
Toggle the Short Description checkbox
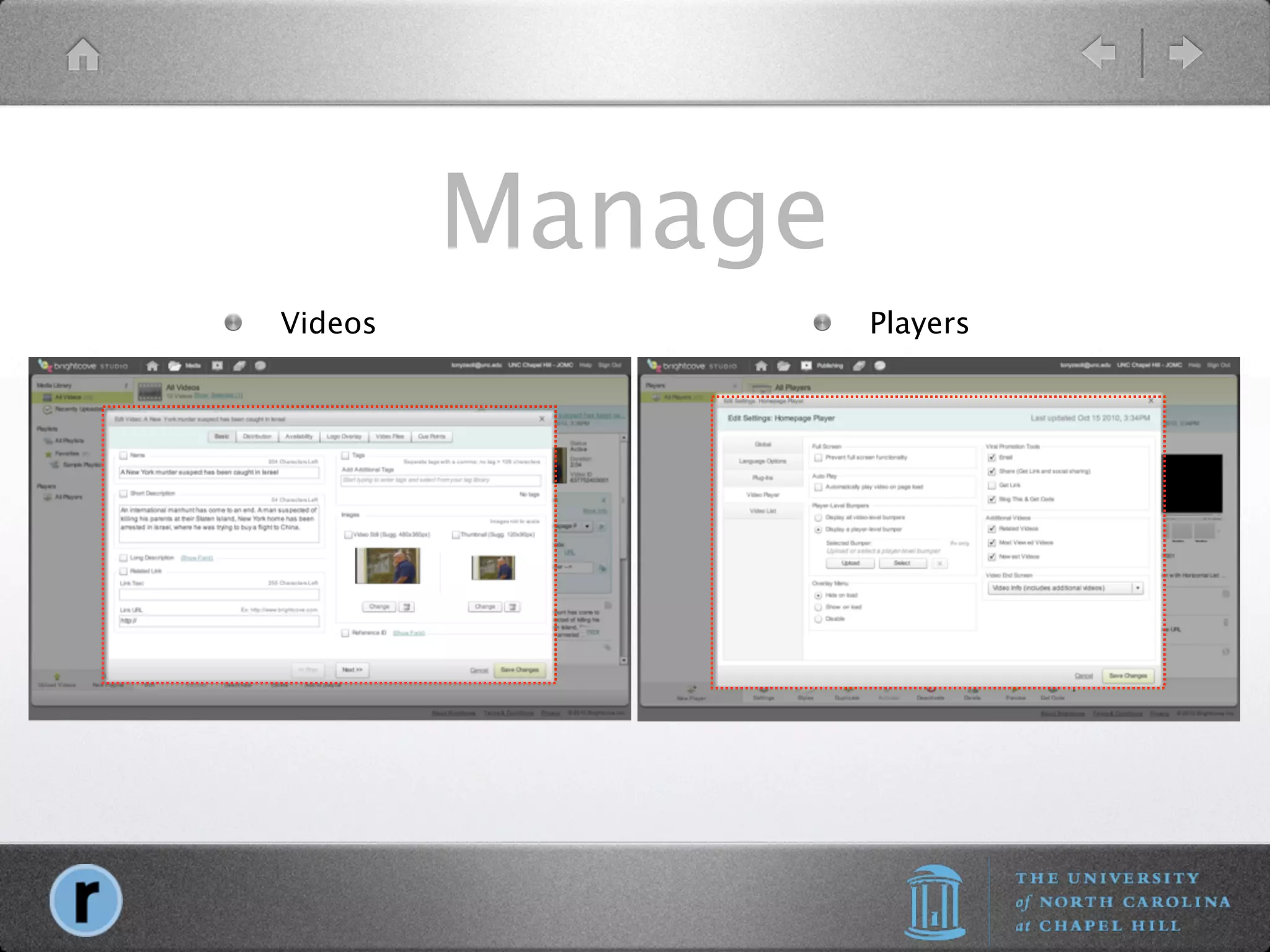click(x=123, y=493)
